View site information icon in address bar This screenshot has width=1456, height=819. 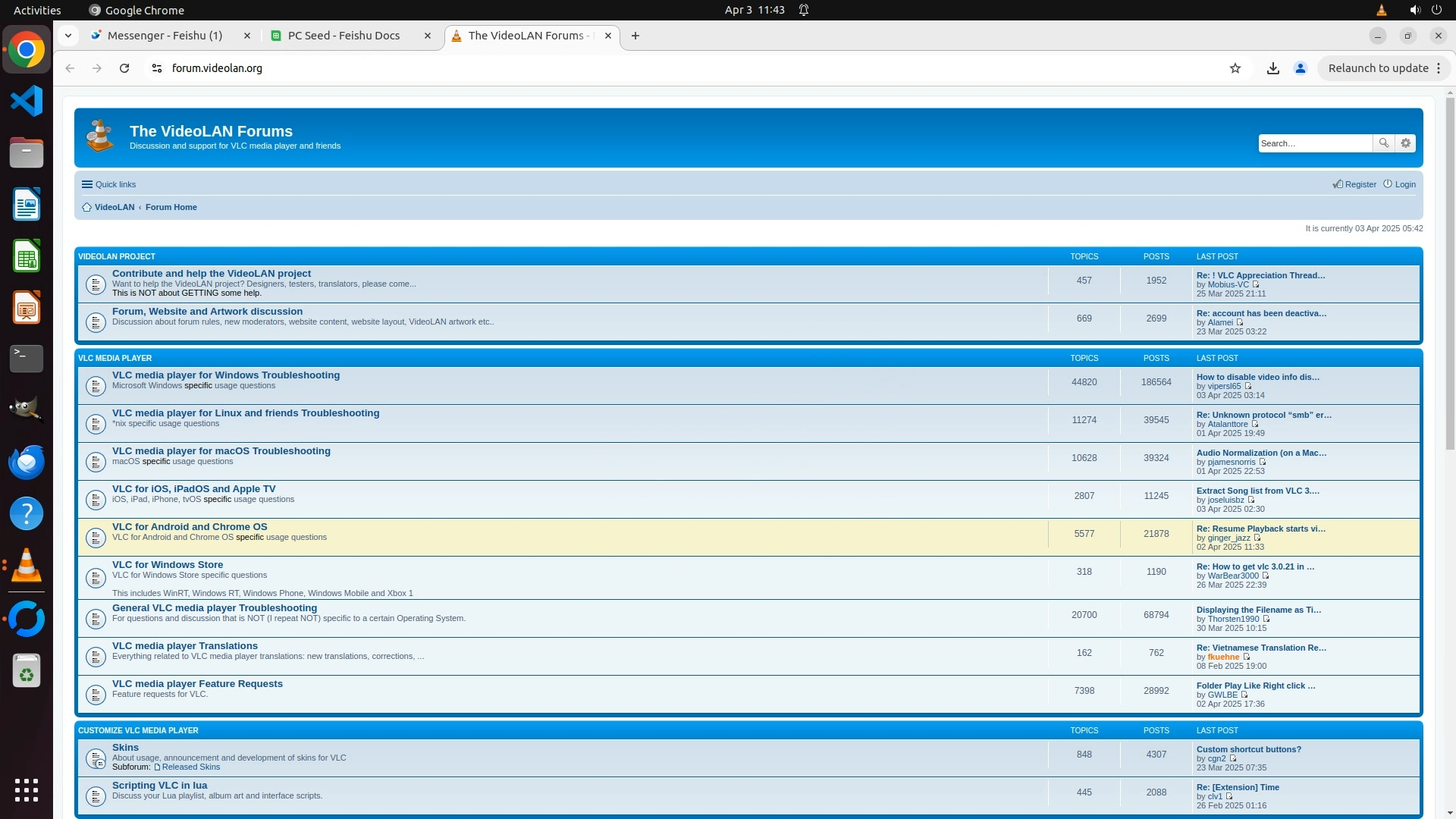[x=157, y=68]
